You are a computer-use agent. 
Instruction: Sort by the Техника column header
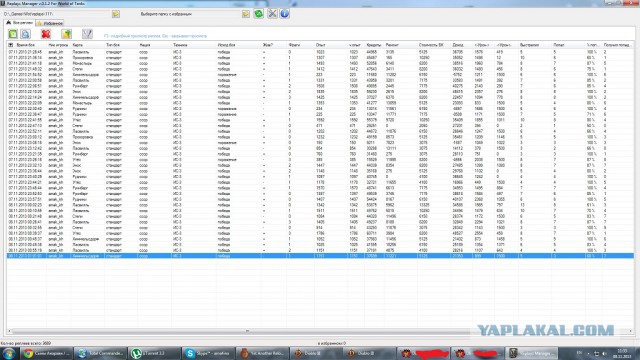(x=180, y=45)
